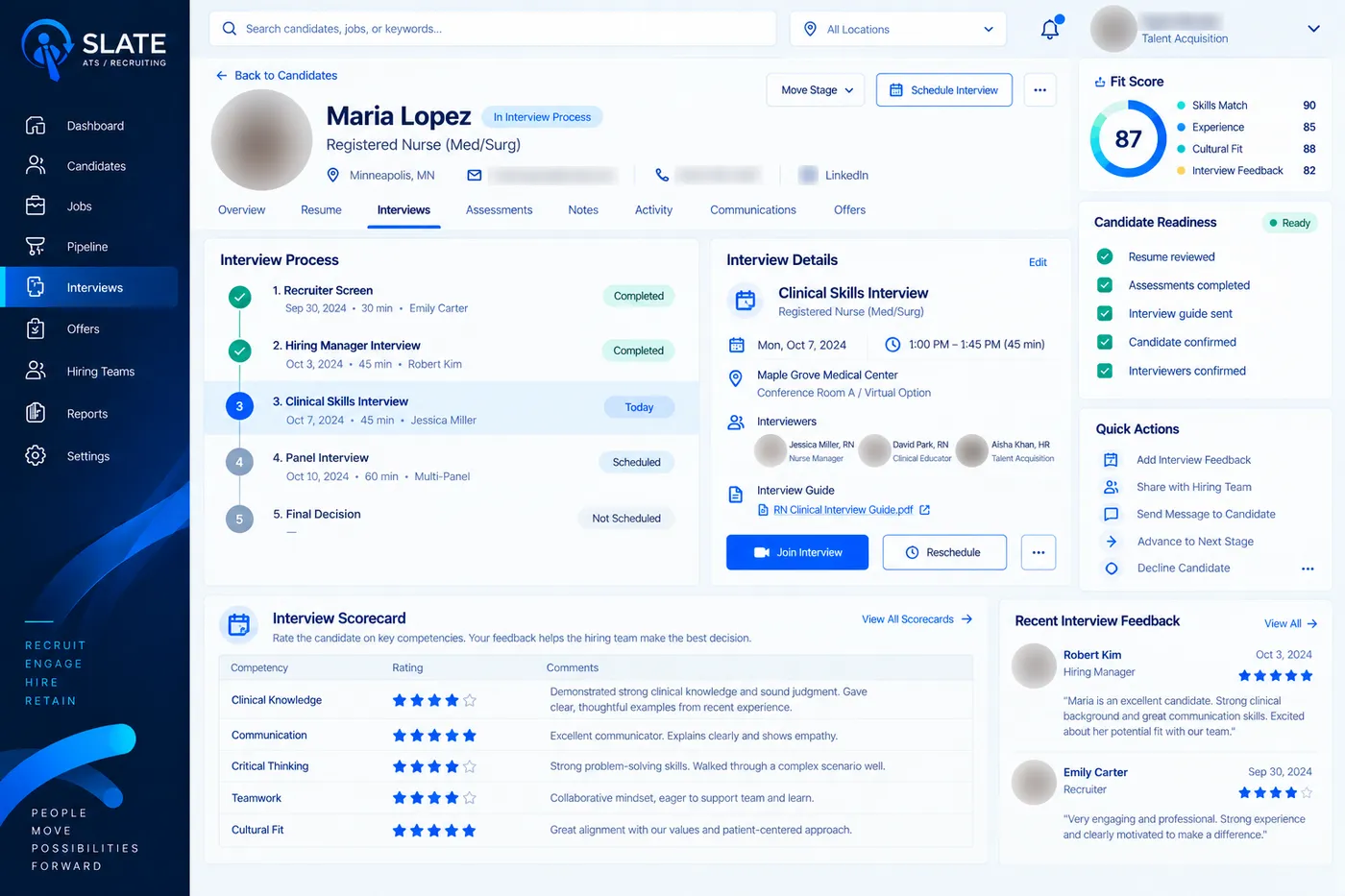Click Add Interview Feedback icon
Image resolution: width=1345 pixels, height=896 pixels.
click(x=1112, y=460)
